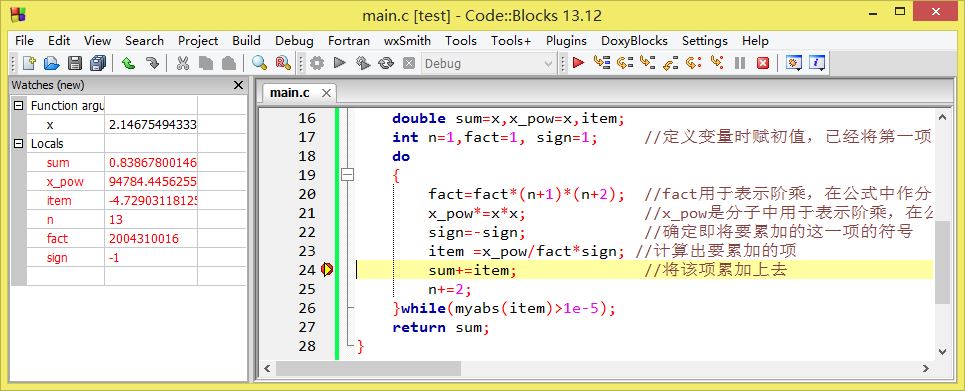Click the Paste icon in toolbar
The width and height of the screenshot is (965, 391).
point(228,63)
